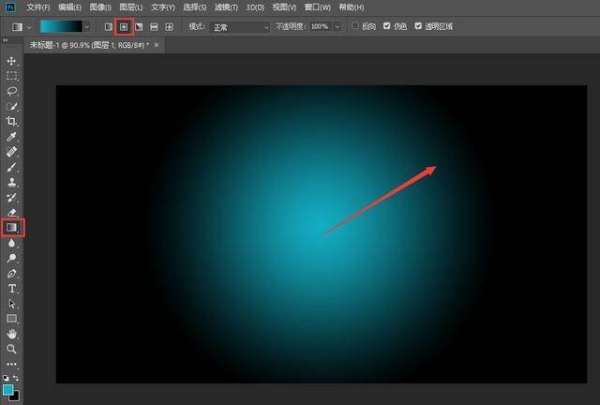The width and height of the screenshot is (600, 405).
Task: Open the 窗口(W) menu
Action: click(x=317, y=7)
